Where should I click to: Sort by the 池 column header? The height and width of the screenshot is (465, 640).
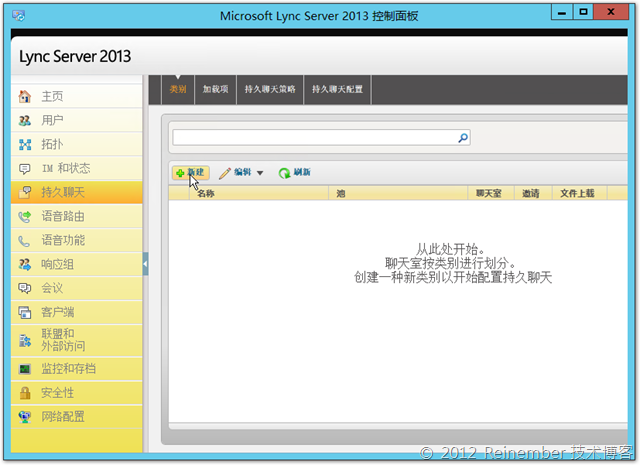coord(398,194)
